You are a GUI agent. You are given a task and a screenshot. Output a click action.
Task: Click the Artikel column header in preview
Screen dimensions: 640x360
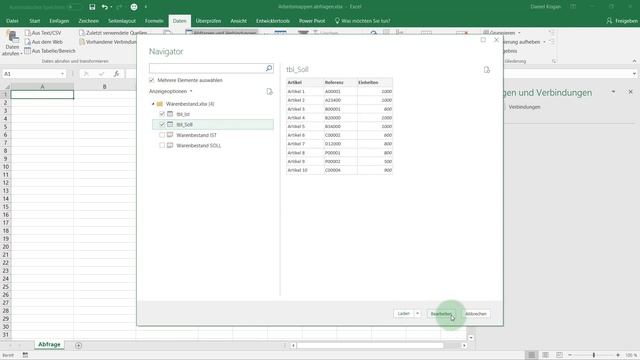305,82
